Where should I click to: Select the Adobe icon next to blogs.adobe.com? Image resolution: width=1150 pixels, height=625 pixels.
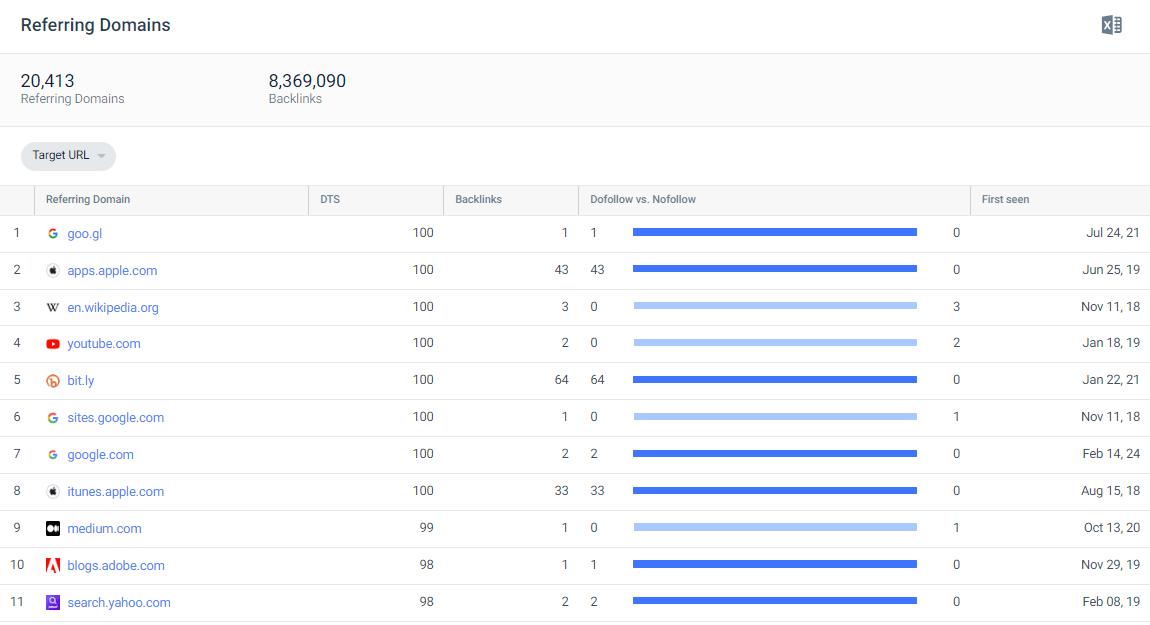(x=52, y=565)
